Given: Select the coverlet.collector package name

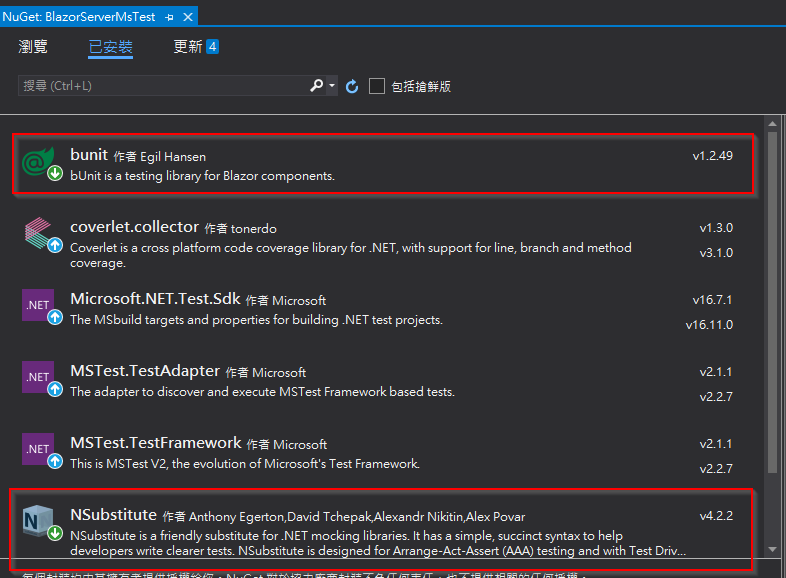Looking at the screenshot, I should (134, 227).
